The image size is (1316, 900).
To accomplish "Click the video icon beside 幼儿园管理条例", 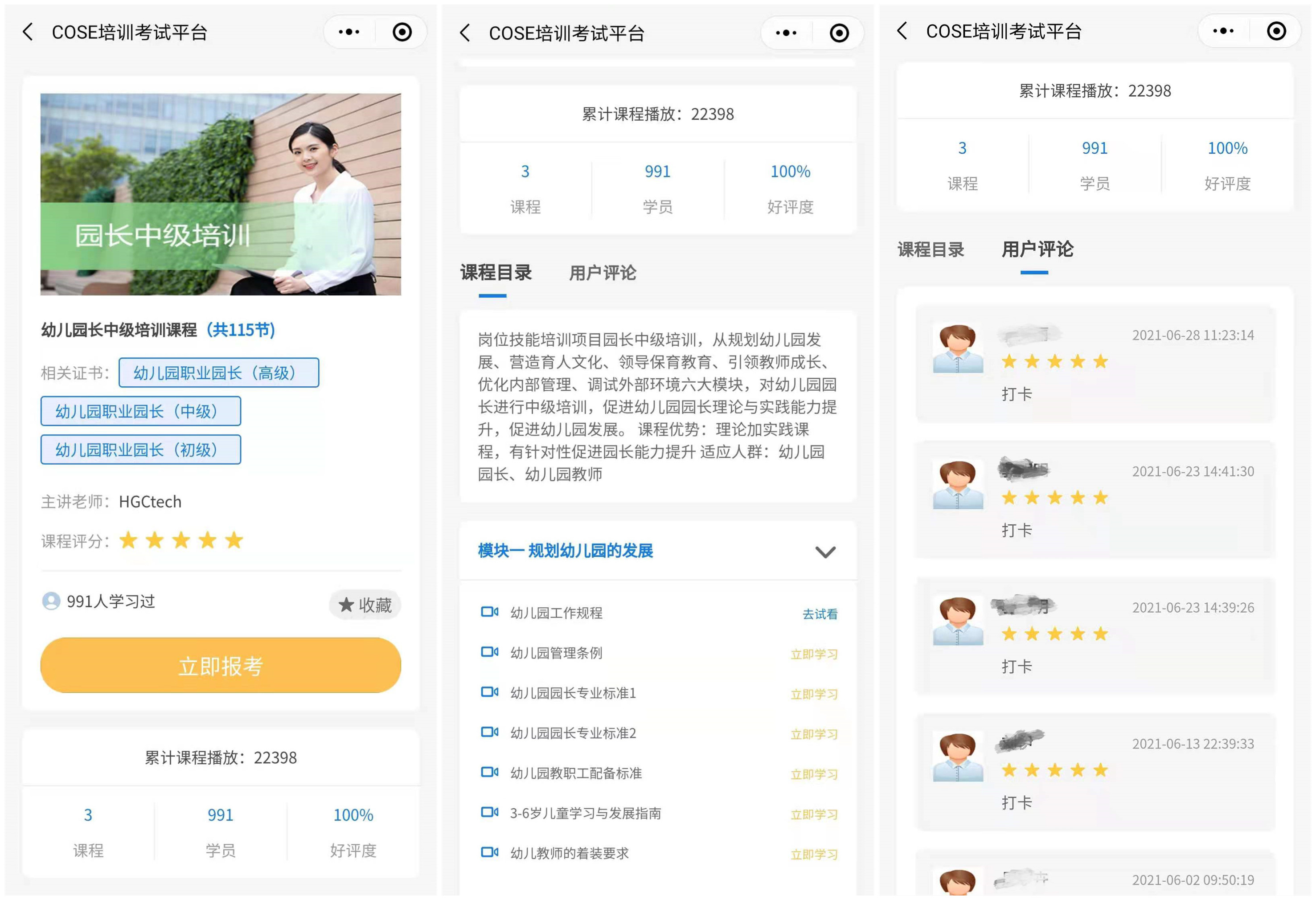I will coord(489,651).
